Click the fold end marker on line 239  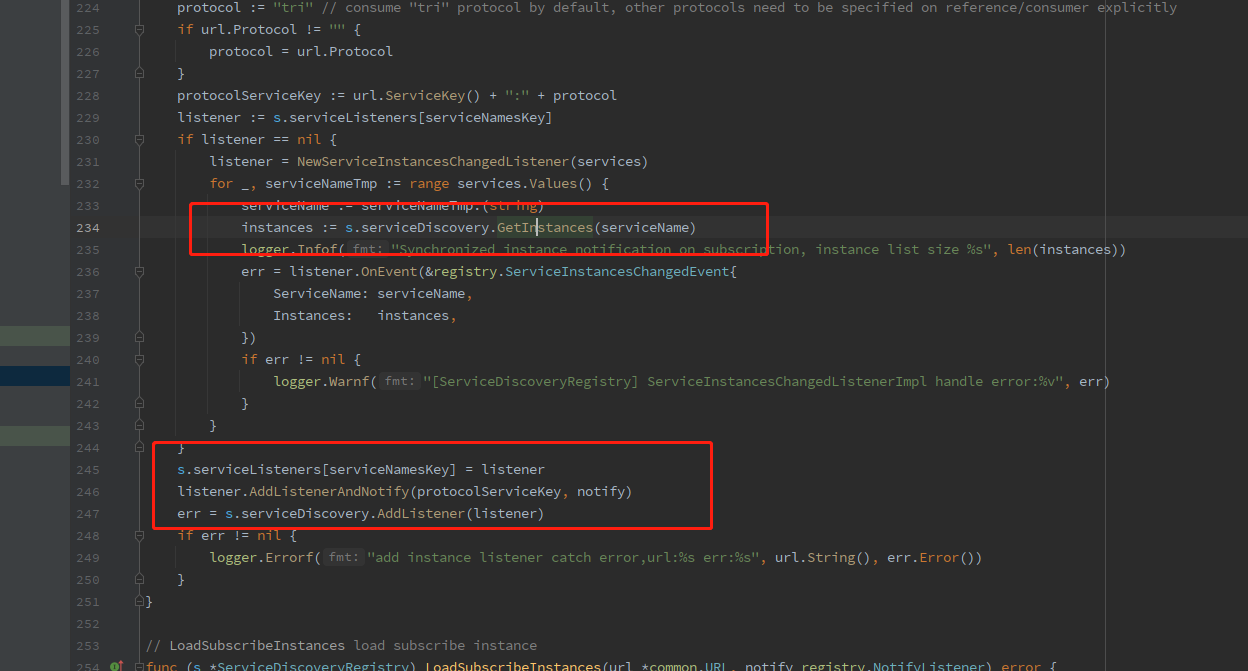140,338
